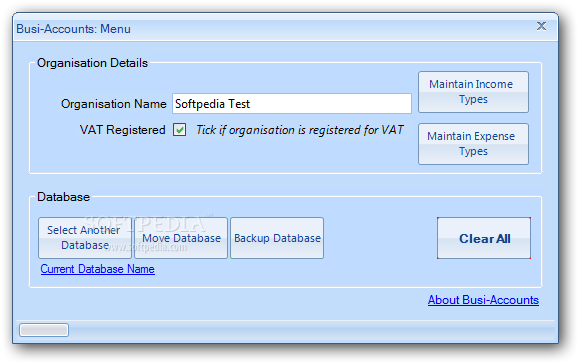The width and height of the screenshot is (579, 364).
Task: Click the Organisation Name label
Action: (114, 104)
